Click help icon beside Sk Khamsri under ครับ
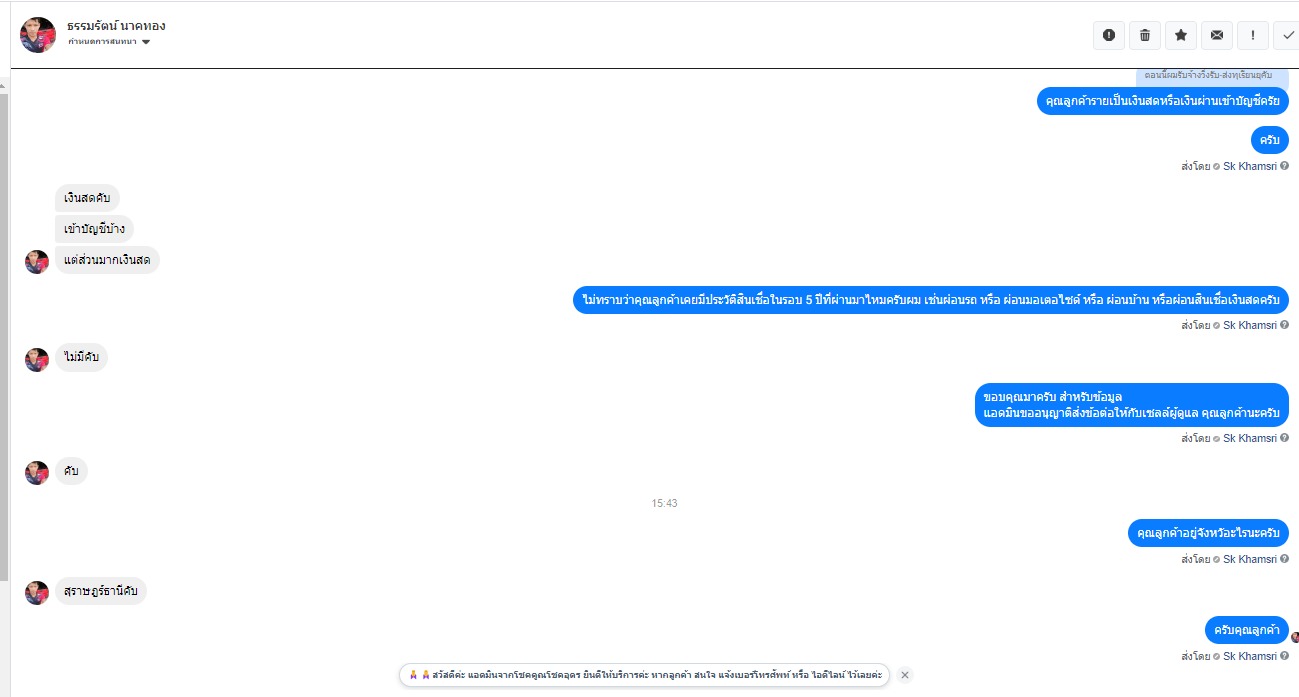 click(1284, 166)
